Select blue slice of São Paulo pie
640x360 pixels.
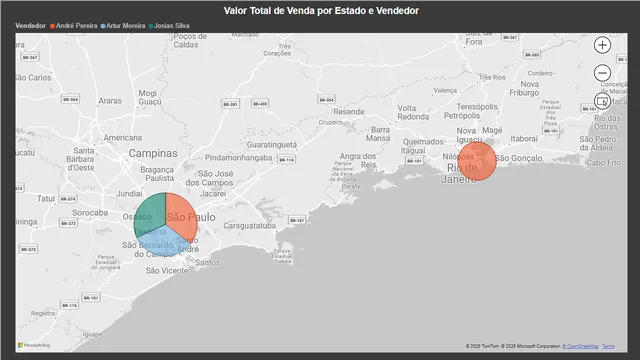(163, 242)
